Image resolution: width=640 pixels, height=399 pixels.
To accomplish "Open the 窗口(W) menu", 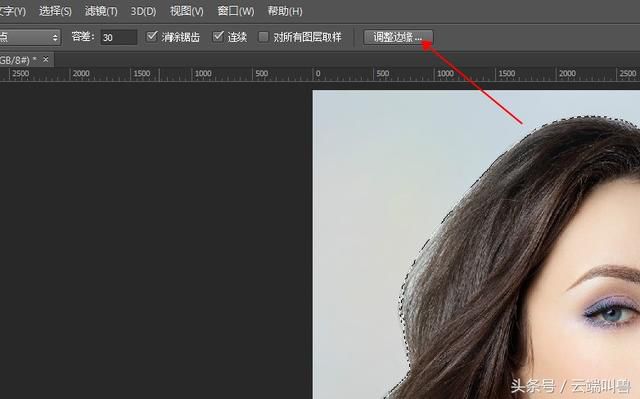I will pyautogui.click(x=236, y=11).
